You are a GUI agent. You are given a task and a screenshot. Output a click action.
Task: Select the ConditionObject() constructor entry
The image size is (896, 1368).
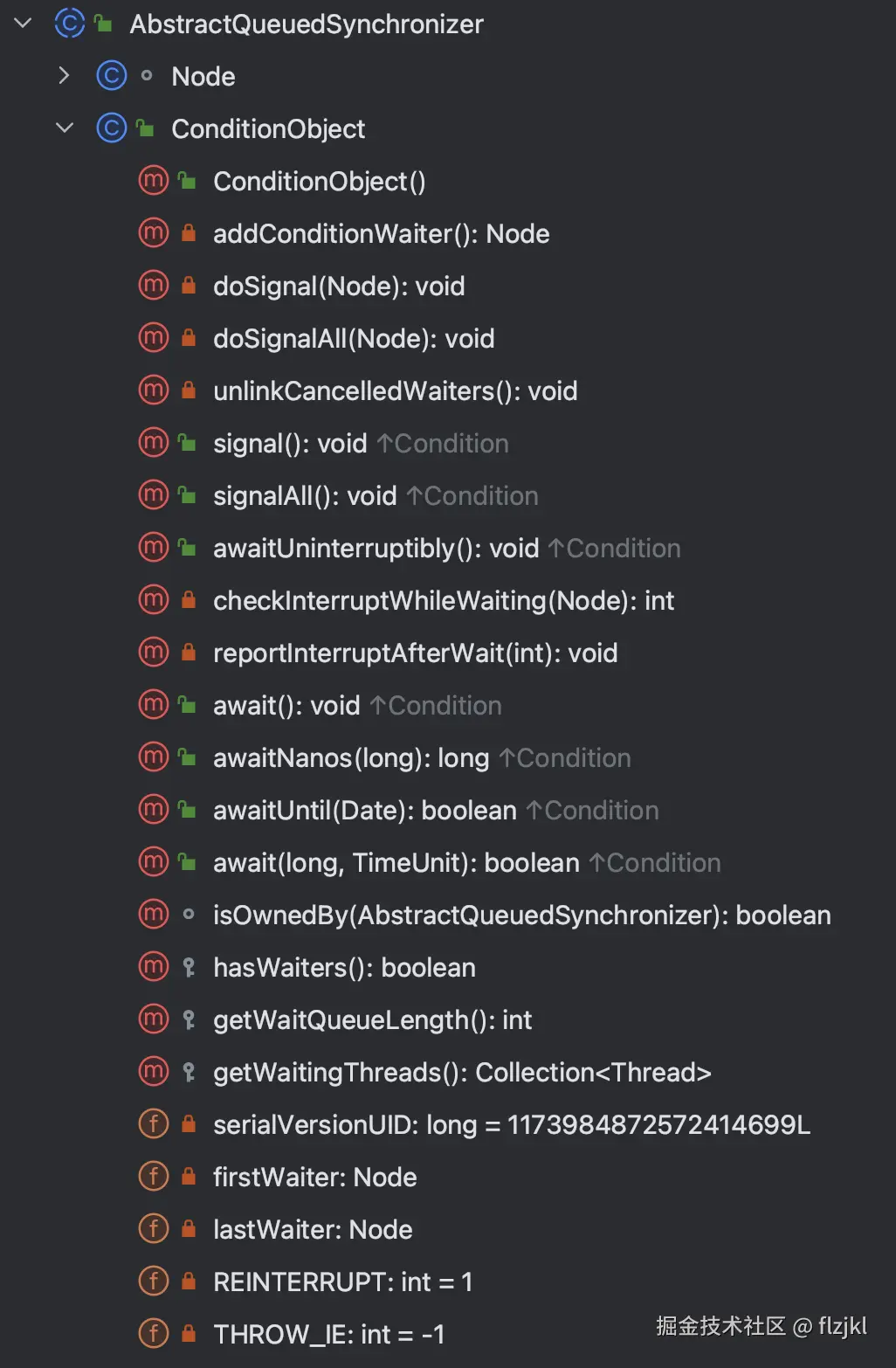tap(319, 181)
